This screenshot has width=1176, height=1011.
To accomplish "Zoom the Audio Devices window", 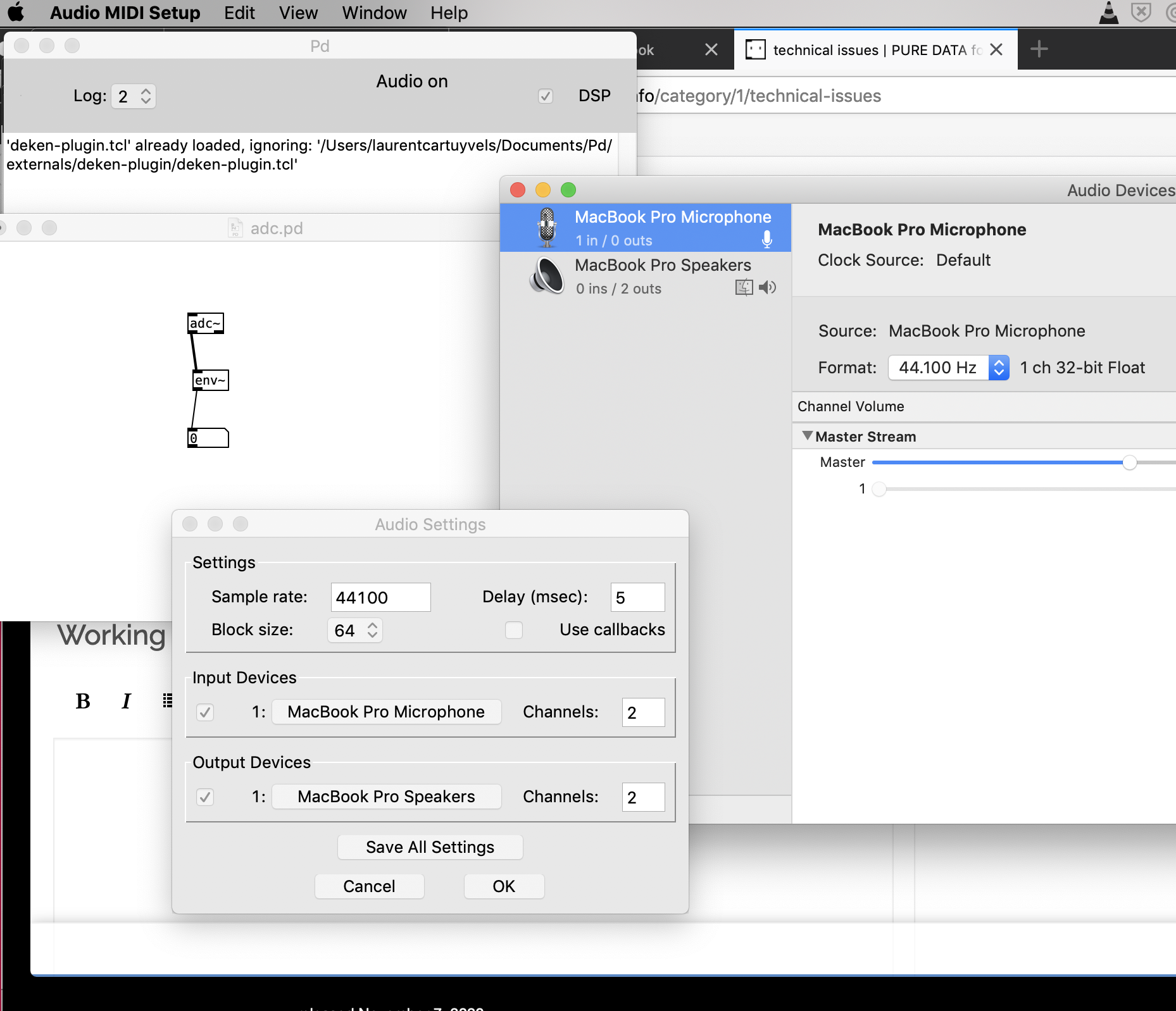I will [568, 190].
